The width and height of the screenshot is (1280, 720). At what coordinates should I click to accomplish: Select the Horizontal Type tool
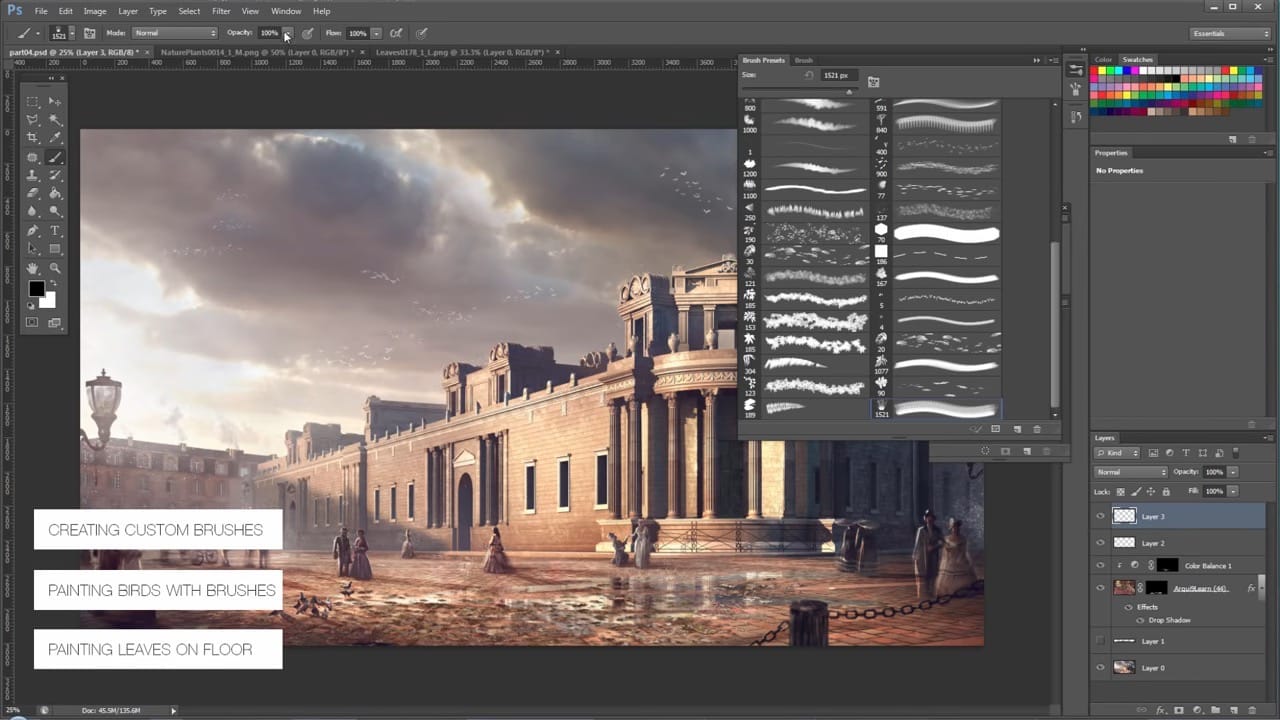click(55, 230)
